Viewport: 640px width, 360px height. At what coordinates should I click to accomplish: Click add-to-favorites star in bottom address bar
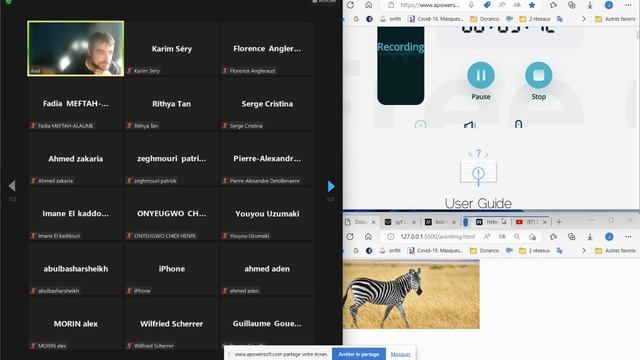tap(532, 236)
